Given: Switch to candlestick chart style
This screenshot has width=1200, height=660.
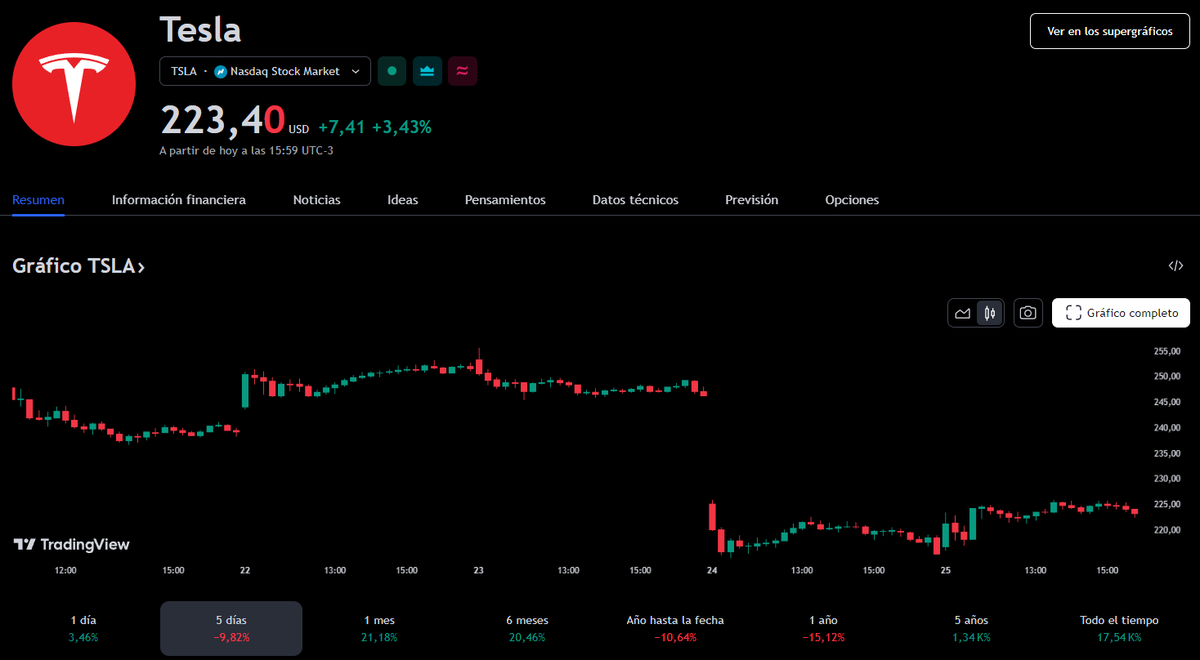Looking at the screenshot, I should point(990,313).
